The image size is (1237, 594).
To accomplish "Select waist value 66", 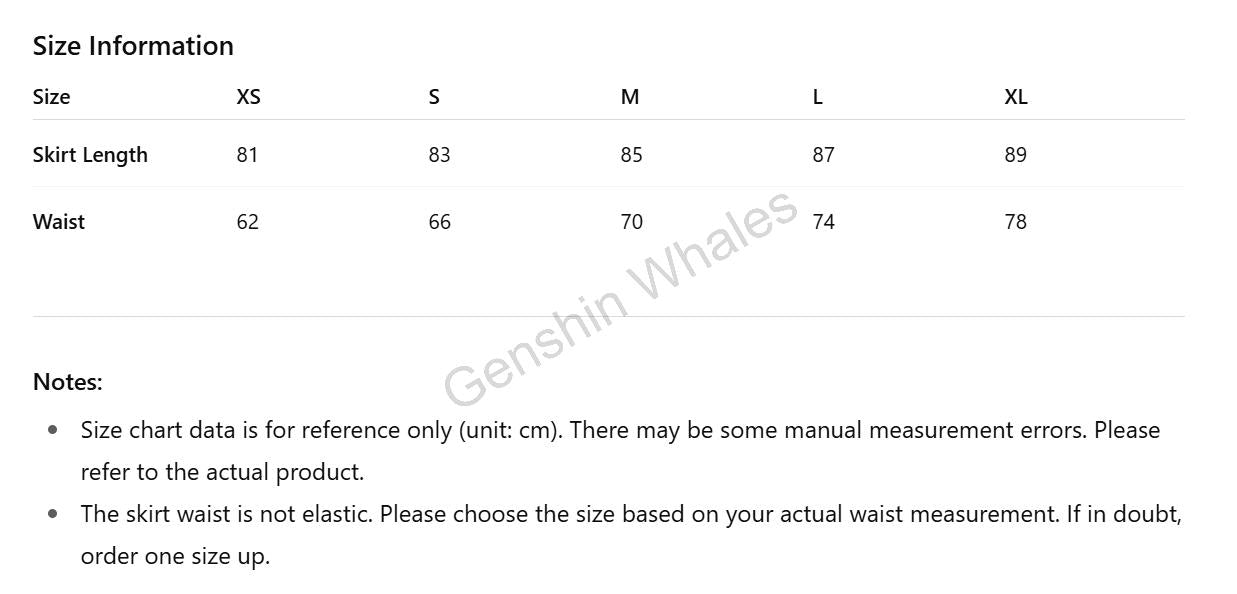I will [x=440, y=222].
